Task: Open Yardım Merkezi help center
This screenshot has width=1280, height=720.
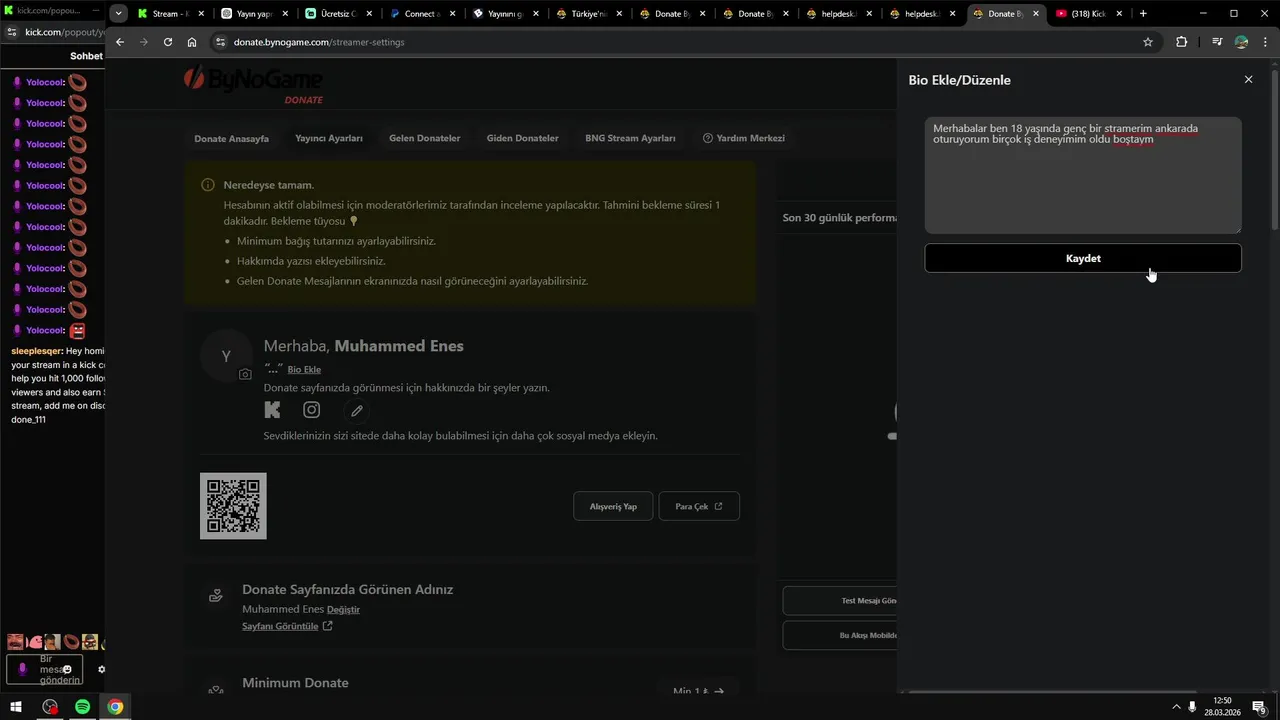Action: point(744,138)
